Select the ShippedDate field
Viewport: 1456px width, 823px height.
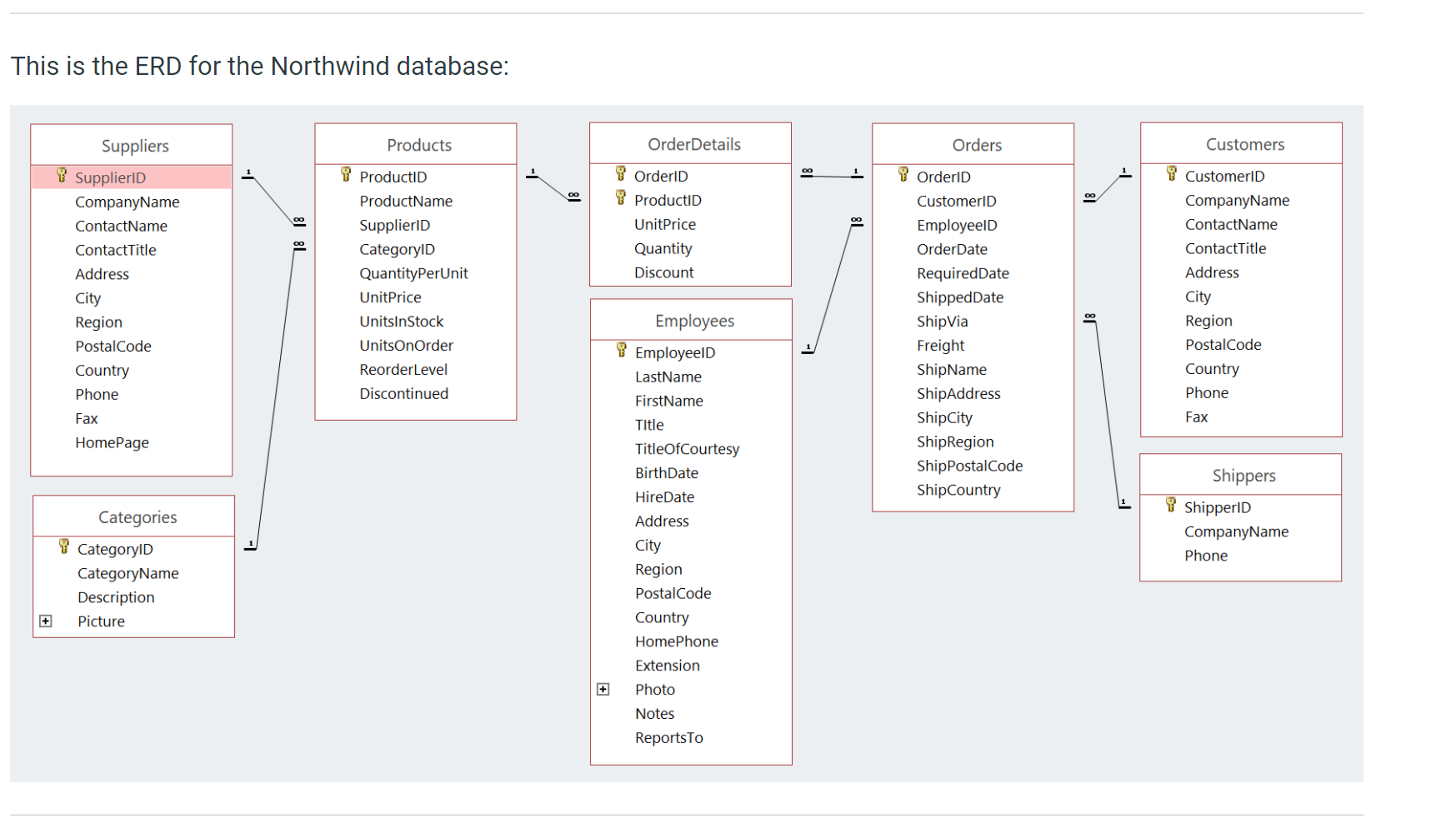960,298
